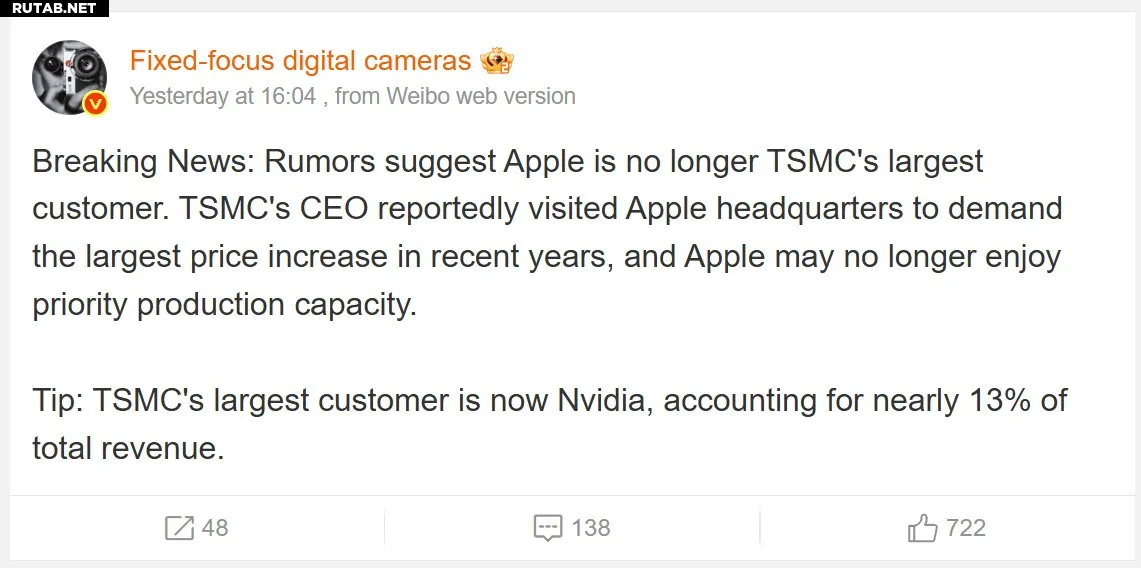Click the repost share icon
Image resolution: width=1141 pixels, height=568 pixels.
179,527
